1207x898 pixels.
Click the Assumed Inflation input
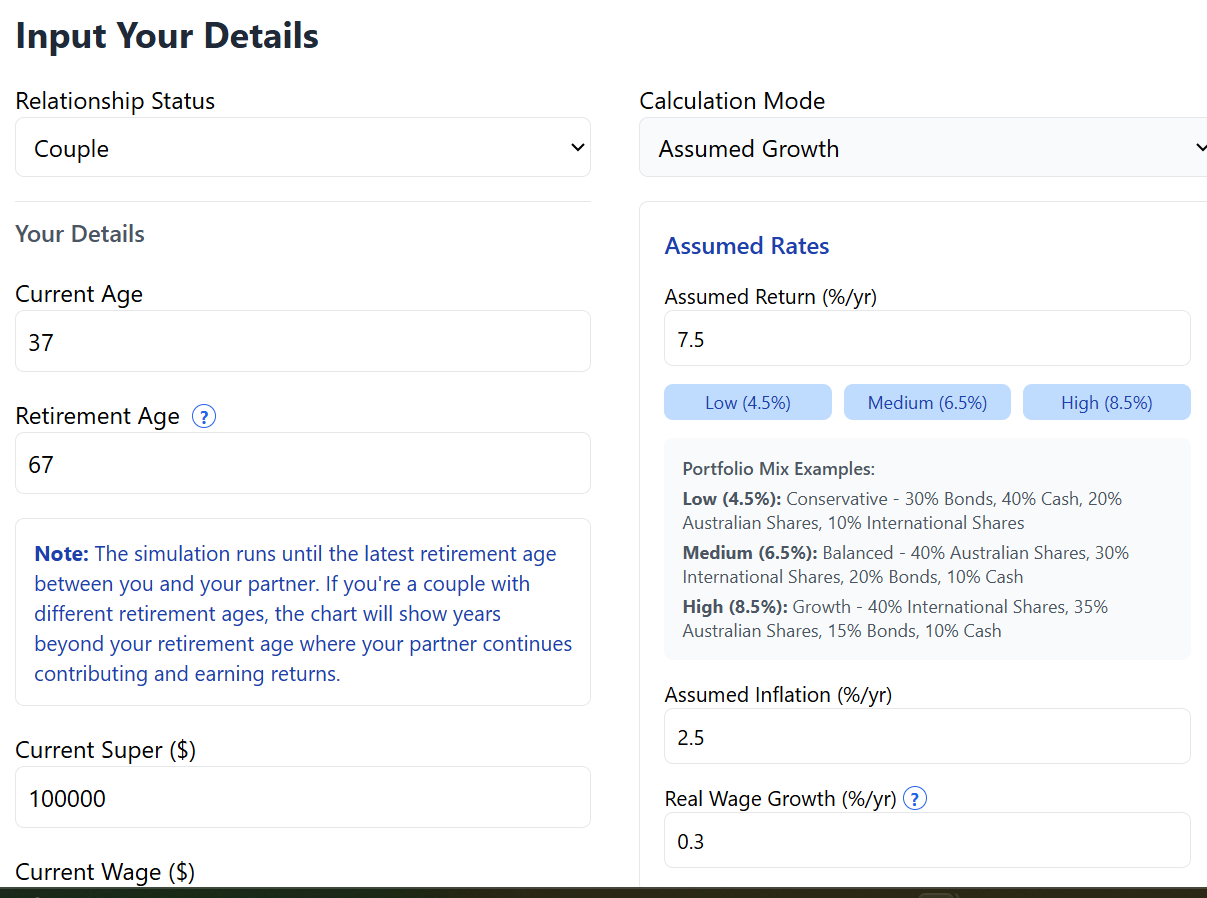927,736
